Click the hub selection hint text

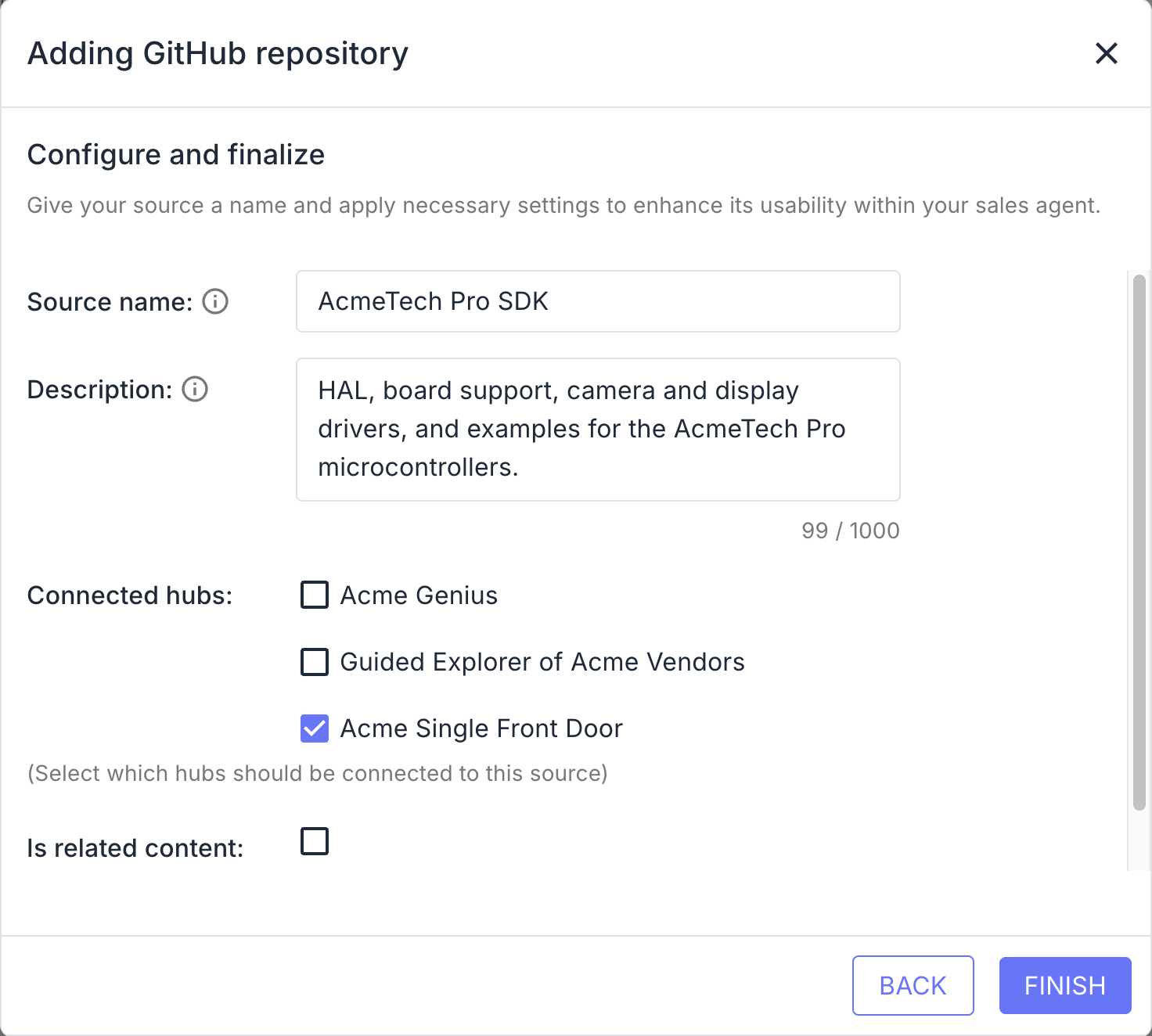tap(318, 773)
